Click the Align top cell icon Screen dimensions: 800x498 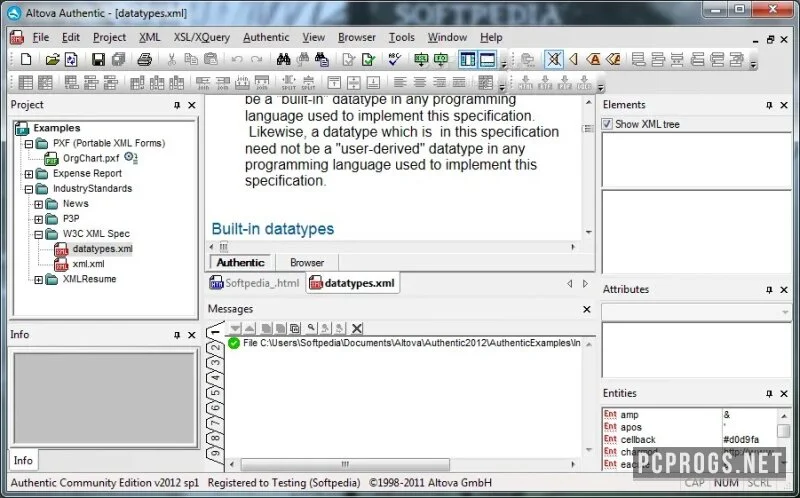[x=334, y=82]
